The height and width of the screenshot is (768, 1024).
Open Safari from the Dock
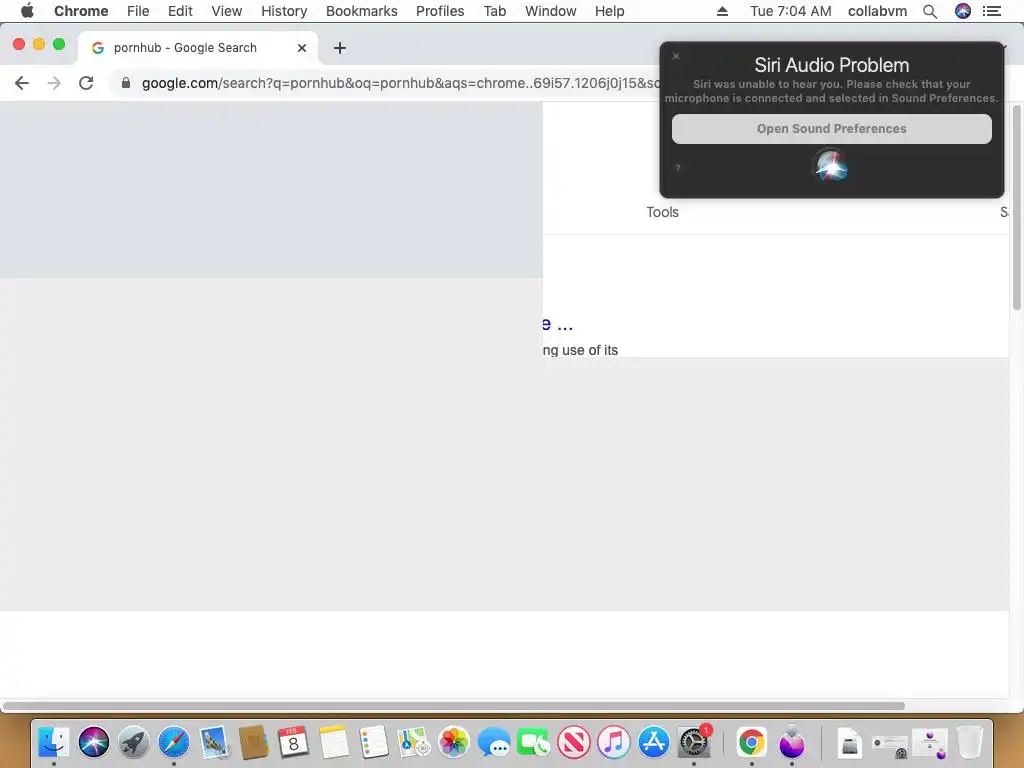174,742
